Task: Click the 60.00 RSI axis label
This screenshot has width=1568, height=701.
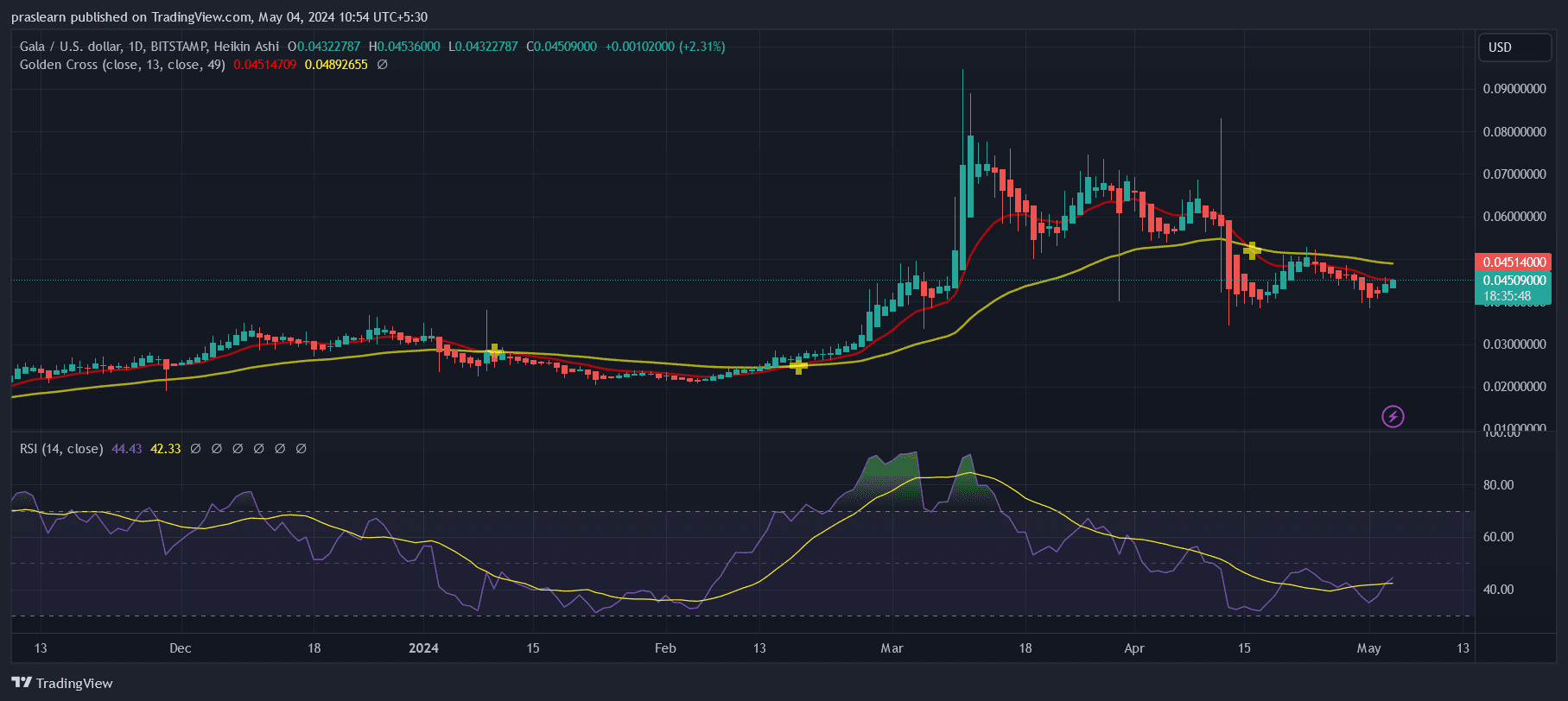Action: 1499,537
